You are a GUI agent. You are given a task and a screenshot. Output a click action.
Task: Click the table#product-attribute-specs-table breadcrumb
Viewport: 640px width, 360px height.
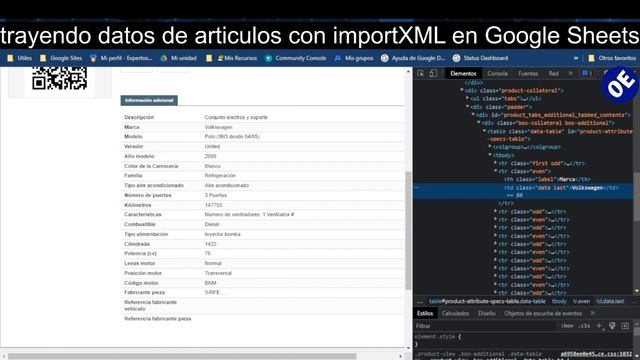pos(487,301)
